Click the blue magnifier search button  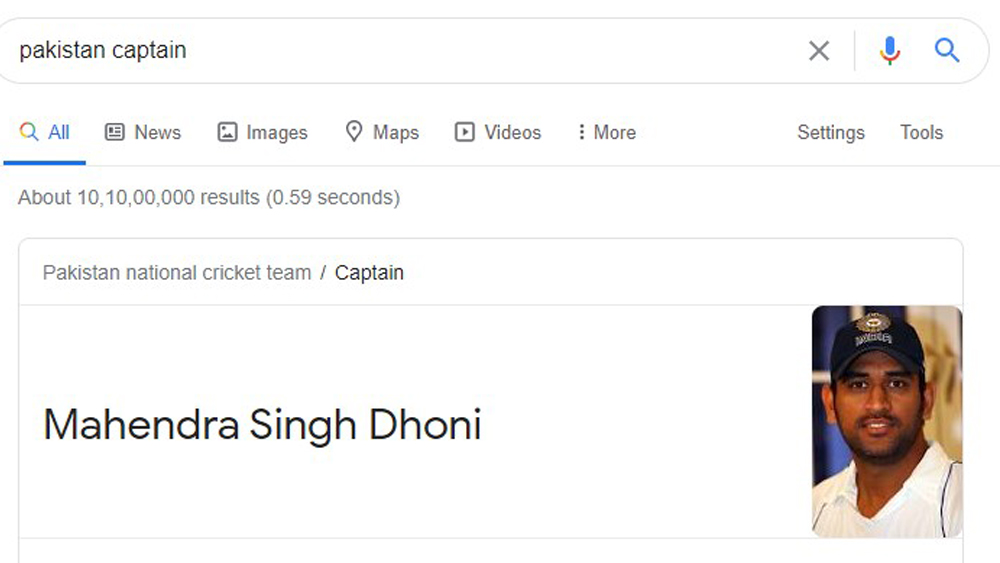(947, 51)
